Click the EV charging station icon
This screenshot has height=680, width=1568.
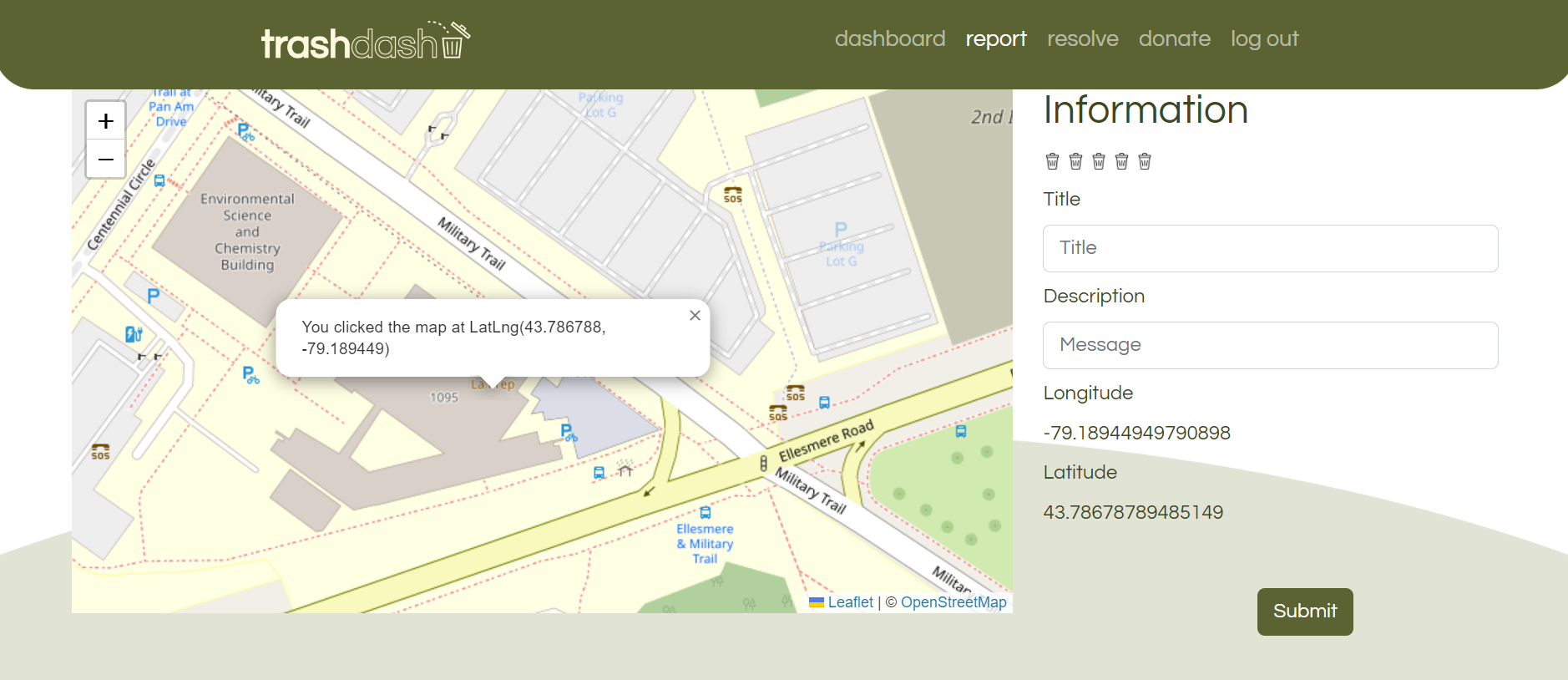(x=134, y=334)
